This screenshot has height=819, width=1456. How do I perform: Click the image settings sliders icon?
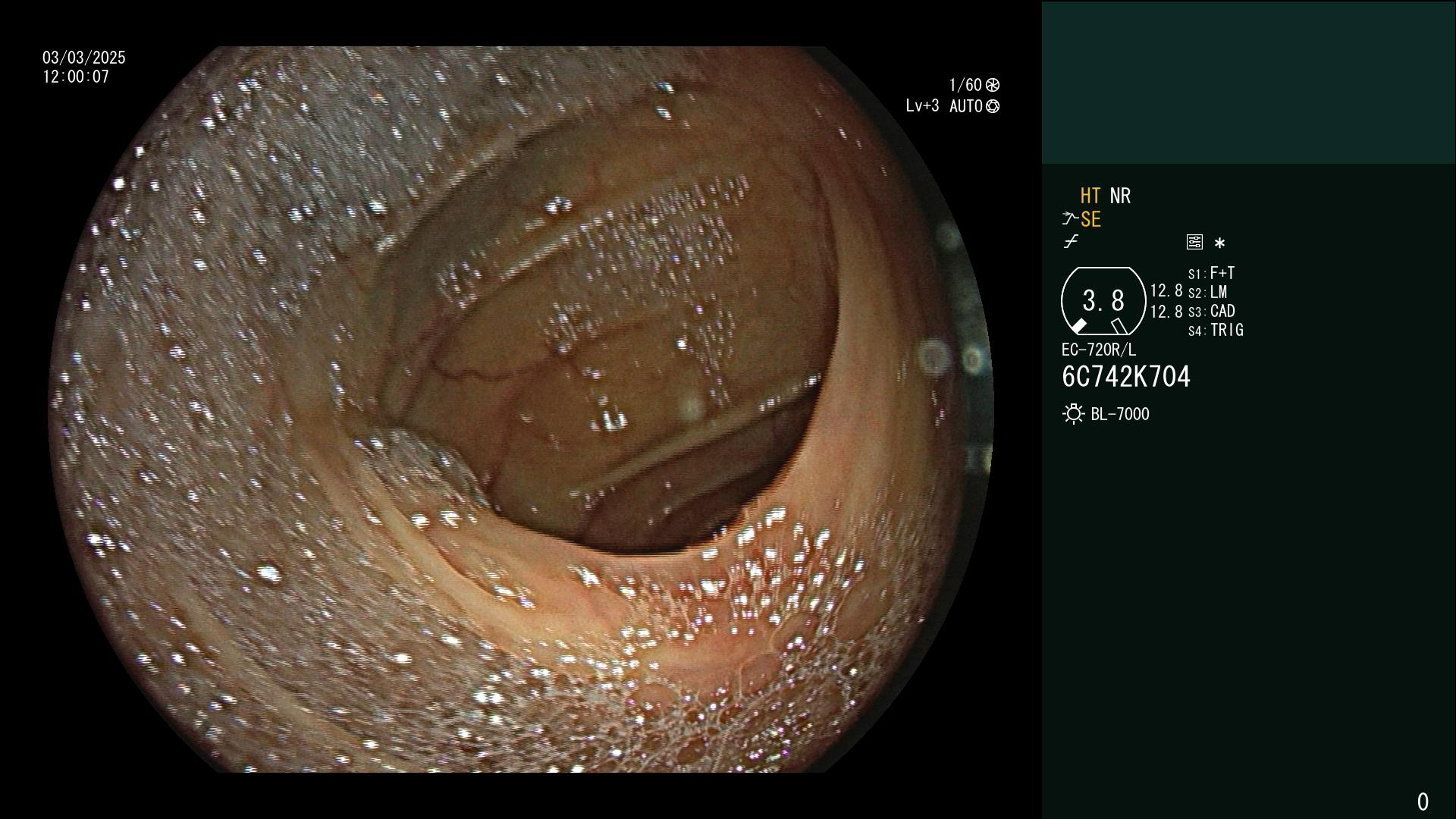click(x=1194, y=242)
